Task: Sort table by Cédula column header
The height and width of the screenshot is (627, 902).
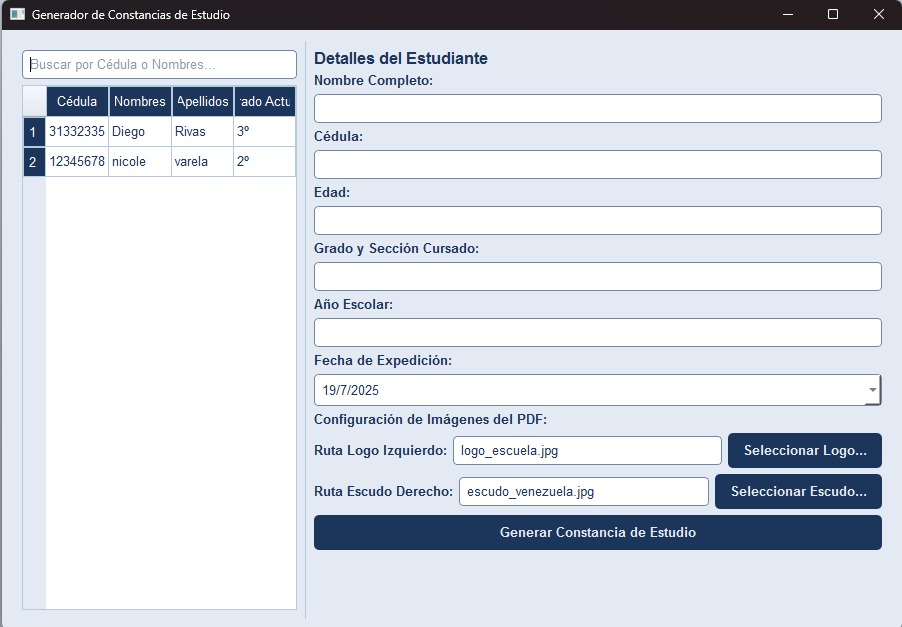Action: pyautogui.click(x=77, y=101)
